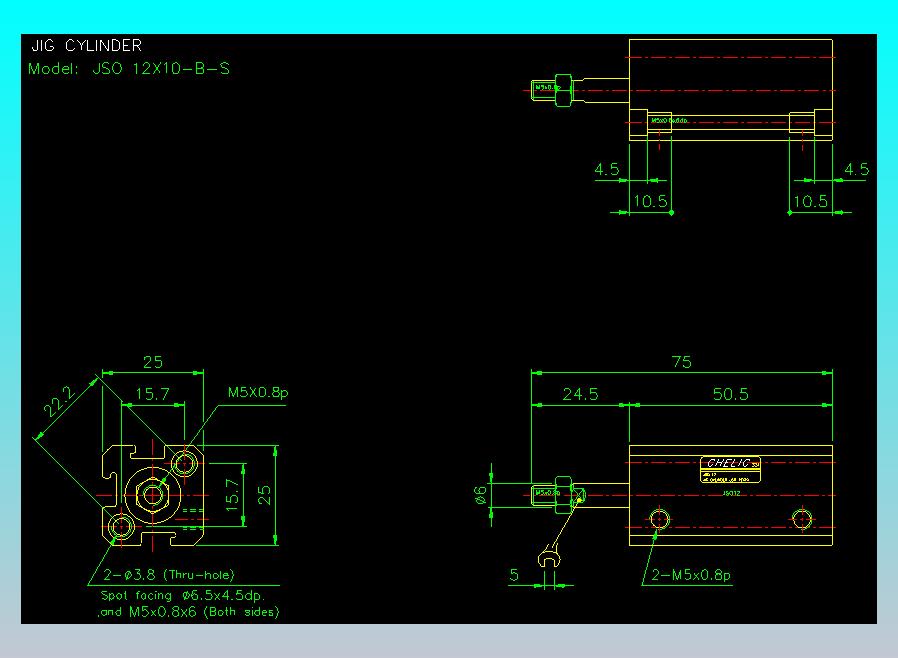898x658 pixels.
Task: Select the "Spot facing ø6.5x4.5dp." note
Action: click(183, 596)
